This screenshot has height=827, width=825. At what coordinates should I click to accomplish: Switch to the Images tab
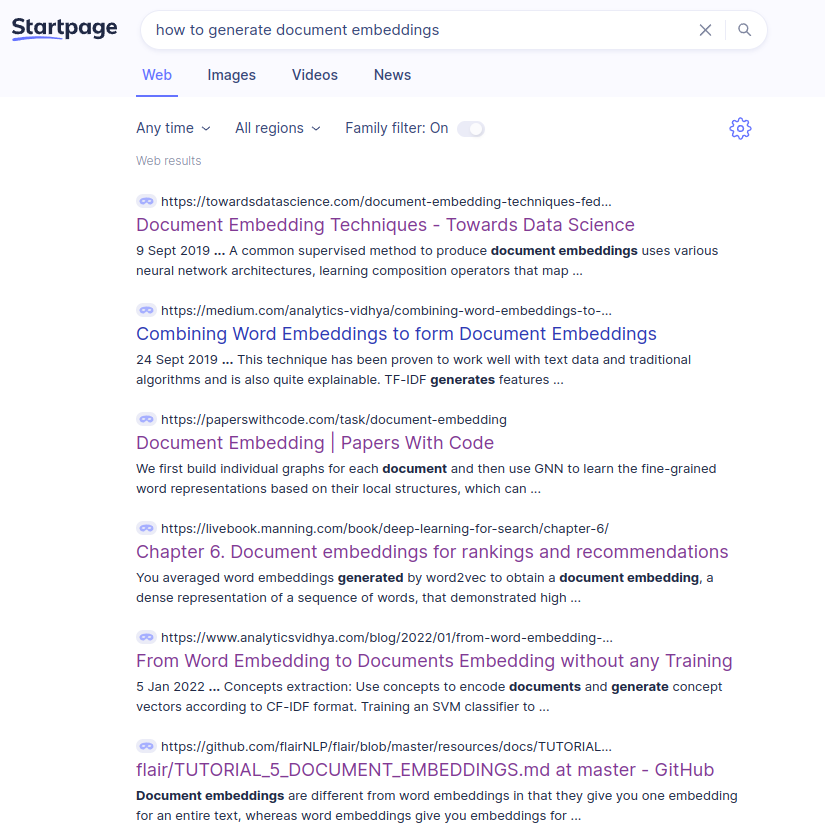(x=232, y=75)
